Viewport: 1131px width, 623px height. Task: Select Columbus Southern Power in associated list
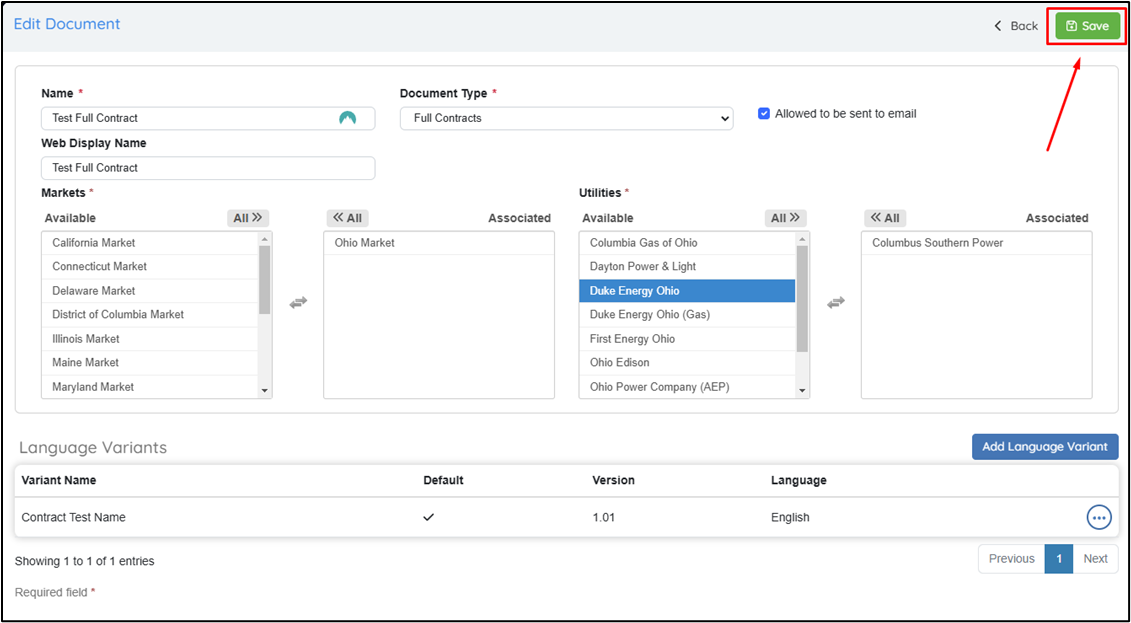click(x=977, y=243)
